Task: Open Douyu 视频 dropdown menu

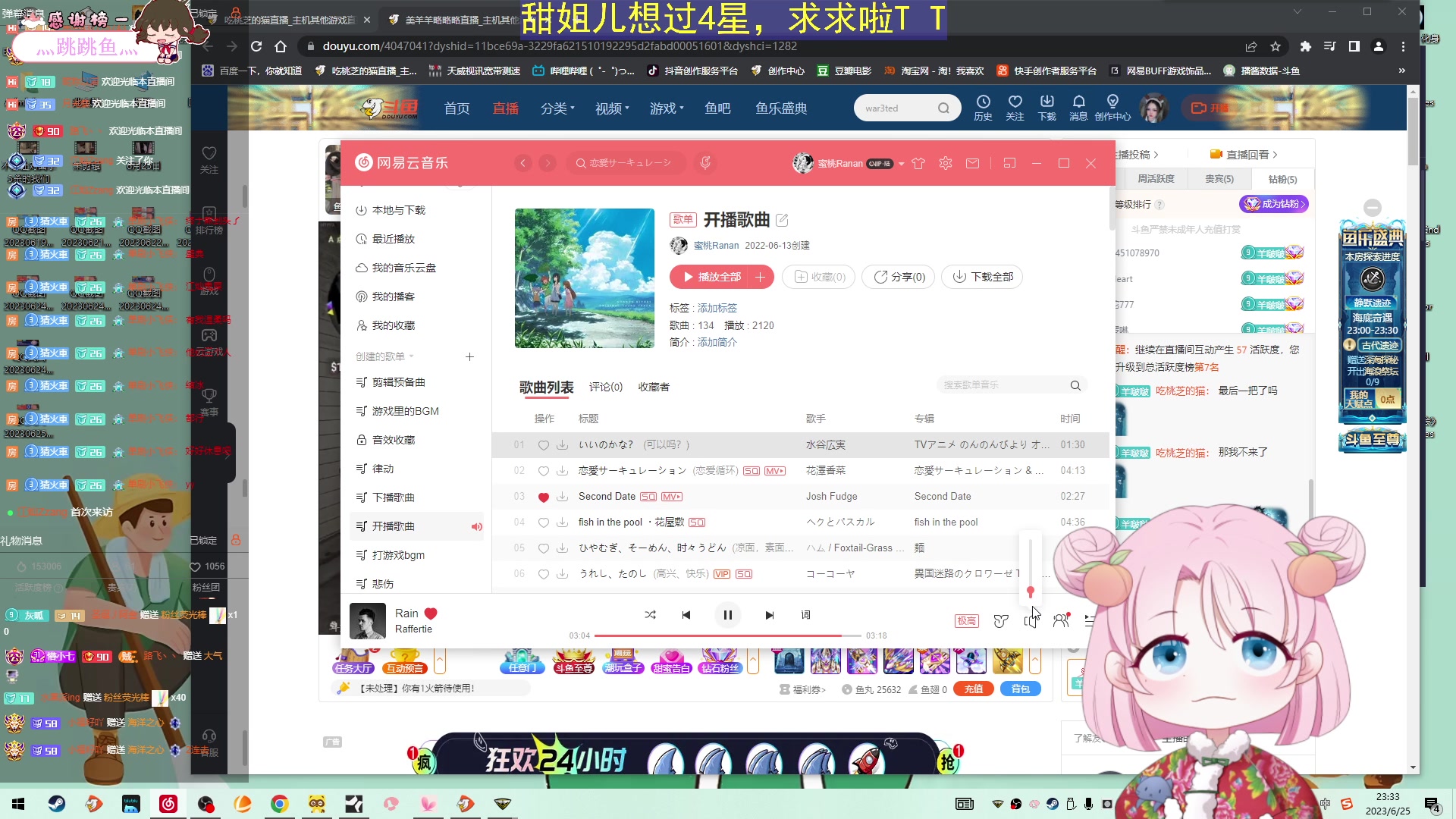Action: tap(612, 108)
